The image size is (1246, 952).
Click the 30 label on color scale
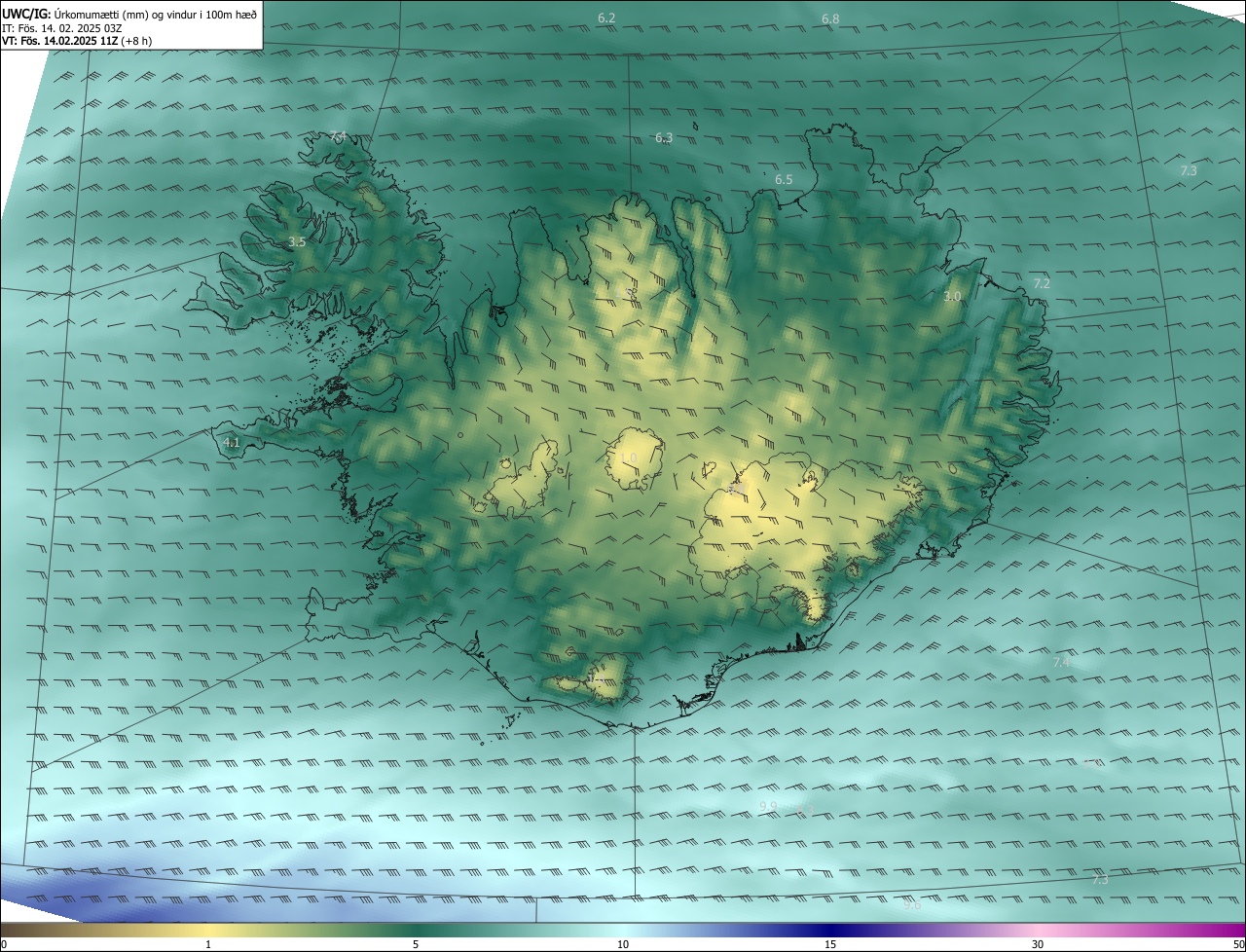1038,945
